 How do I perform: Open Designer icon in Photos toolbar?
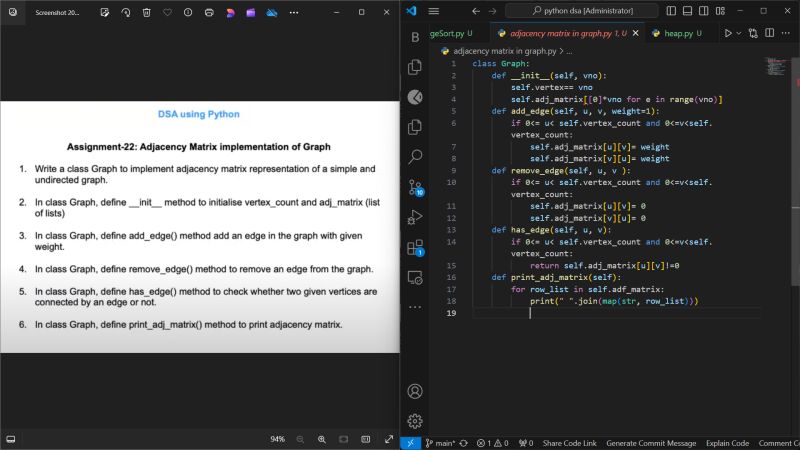230,12
